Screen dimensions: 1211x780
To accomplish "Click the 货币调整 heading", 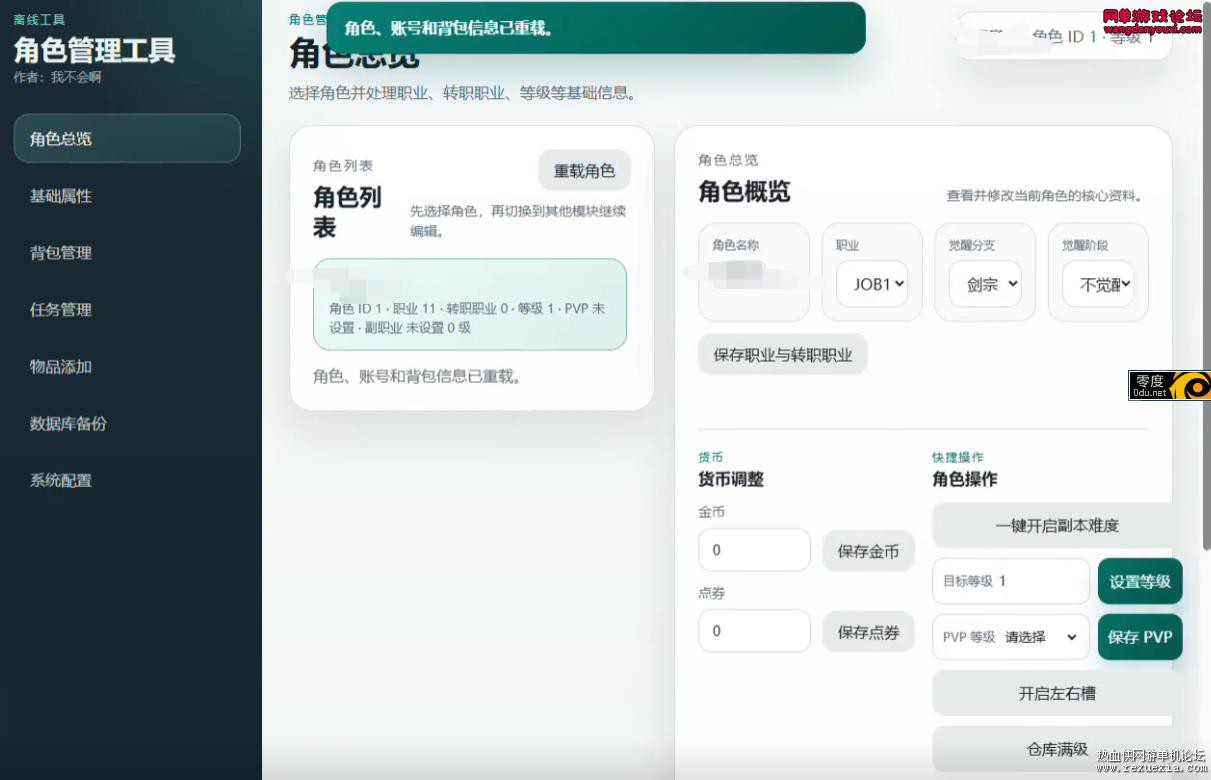I will pos(731,479).
